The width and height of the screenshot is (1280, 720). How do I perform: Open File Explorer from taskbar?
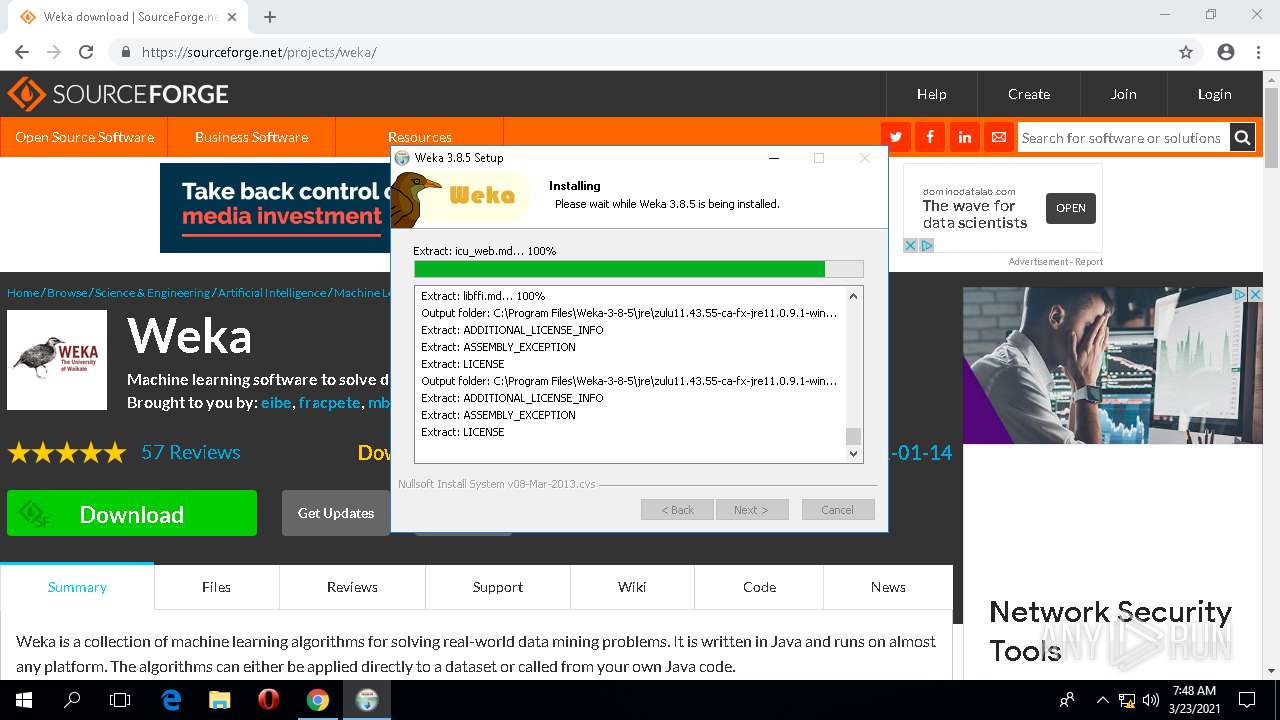pos(219,700)
